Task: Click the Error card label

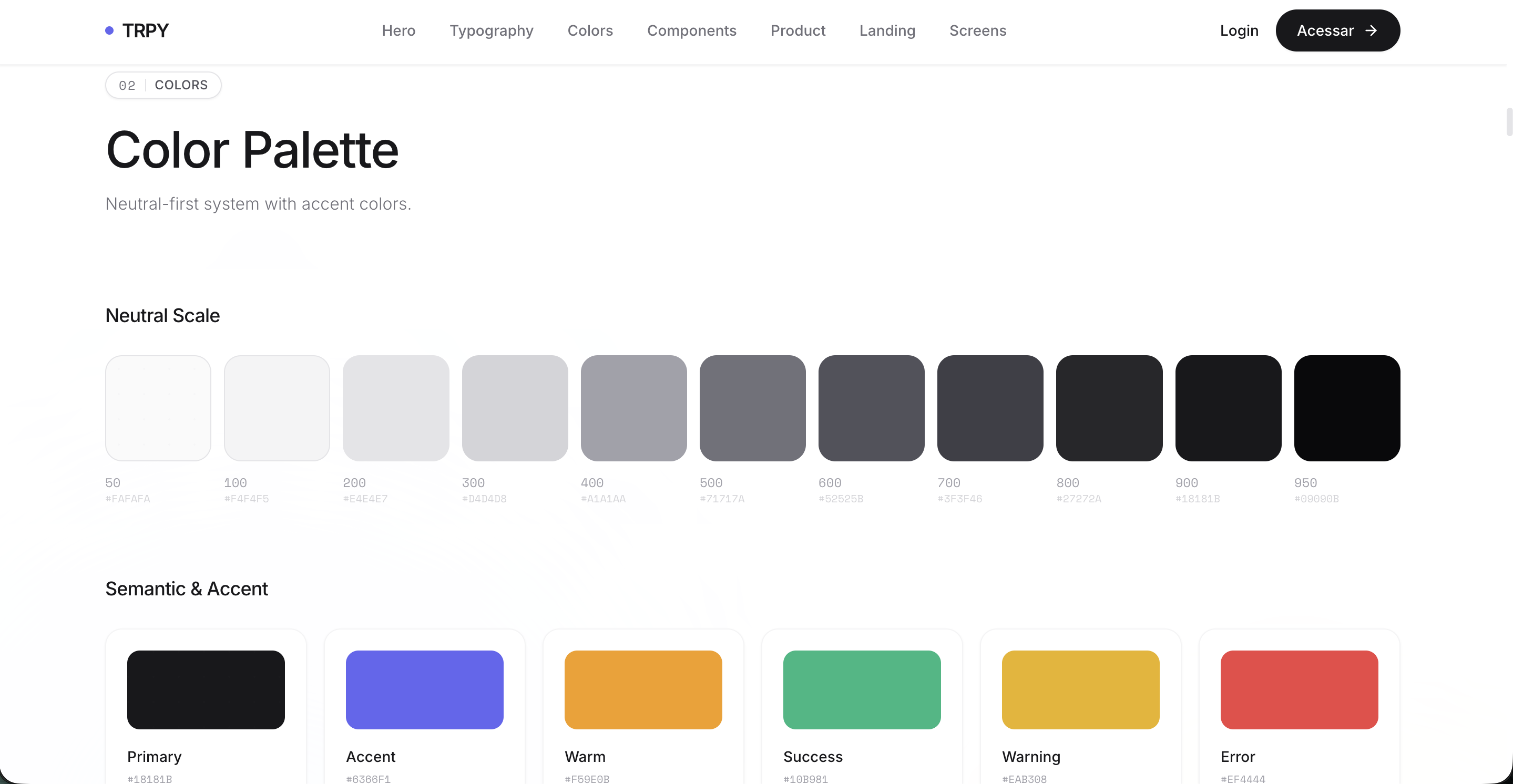Action: (1238, 756)
